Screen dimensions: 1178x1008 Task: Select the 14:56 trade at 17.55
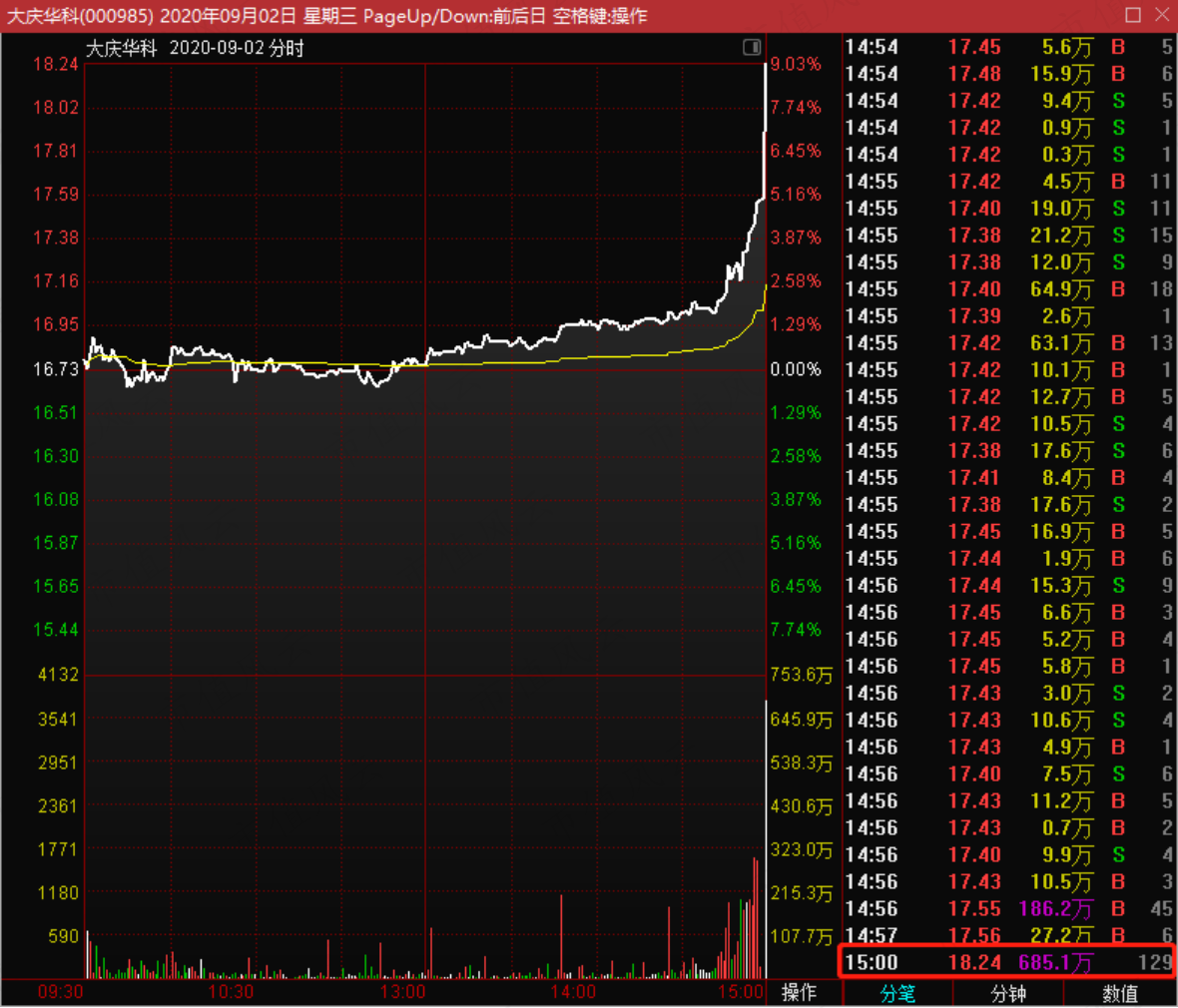click(1006, 909)
